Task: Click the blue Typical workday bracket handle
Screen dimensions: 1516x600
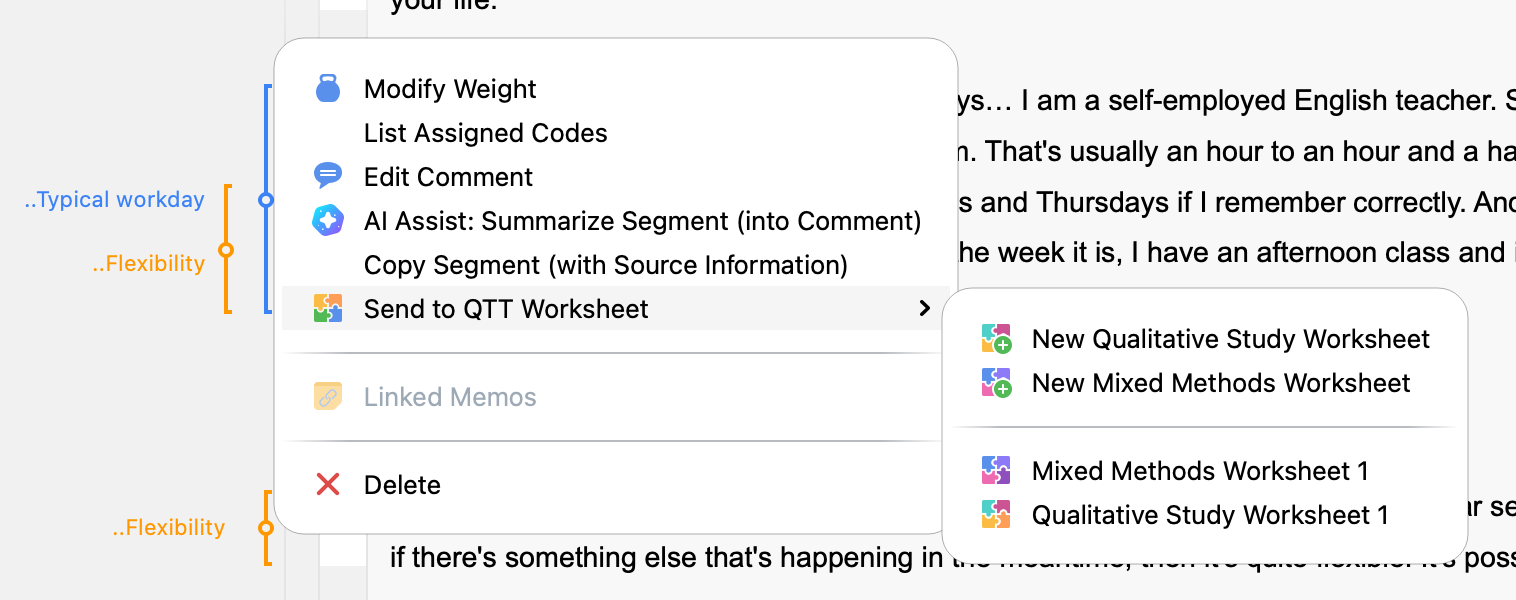Action: point(265,200)
